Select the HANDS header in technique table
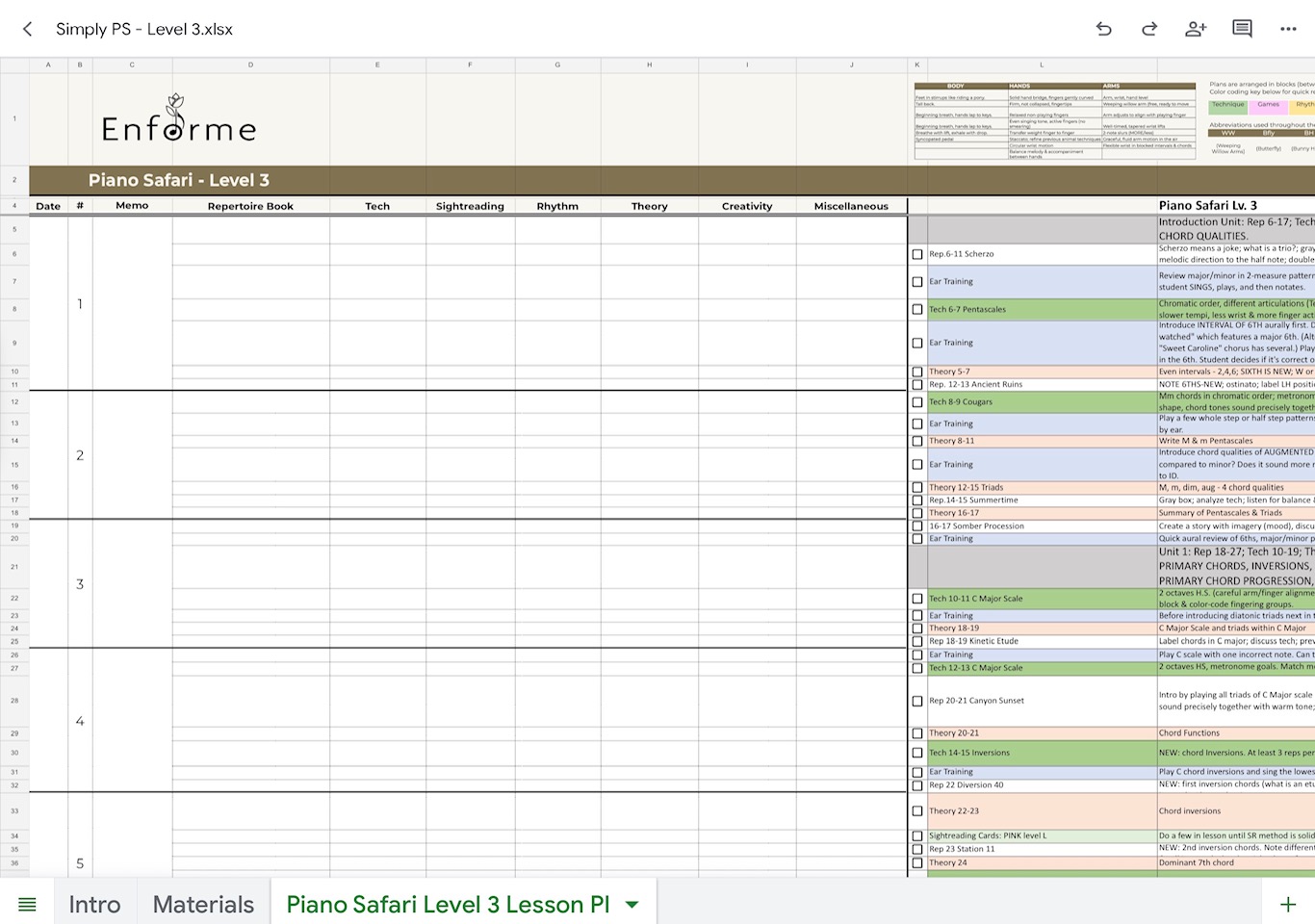1315x924 pixels. click(x=1054, y=86)
